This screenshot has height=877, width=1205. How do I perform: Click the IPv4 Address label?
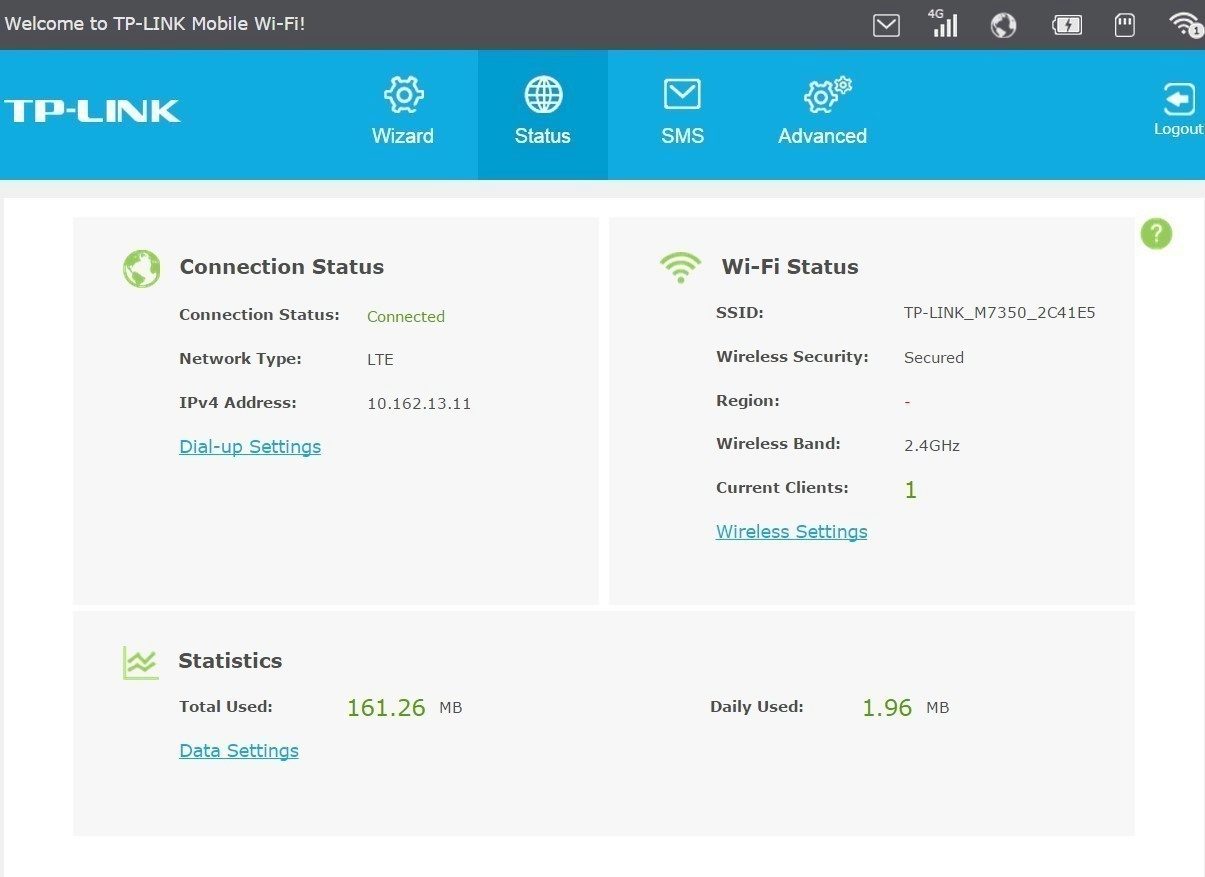point(238,403)
